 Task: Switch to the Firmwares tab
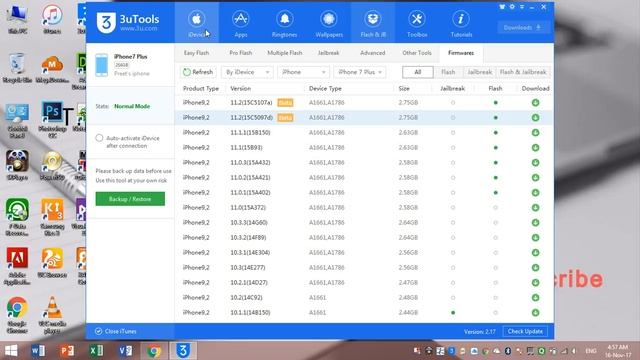pyautogui.click(x=461, y=53)
